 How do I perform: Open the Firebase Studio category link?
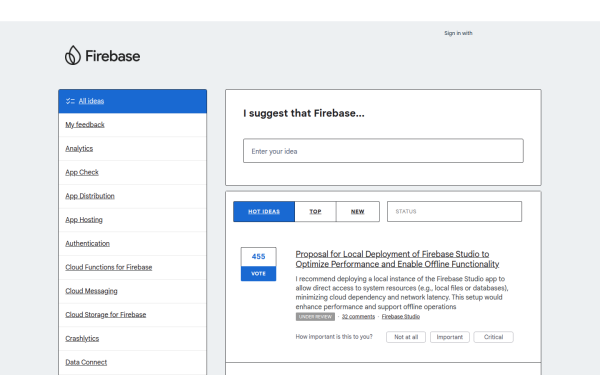[401, 316]
